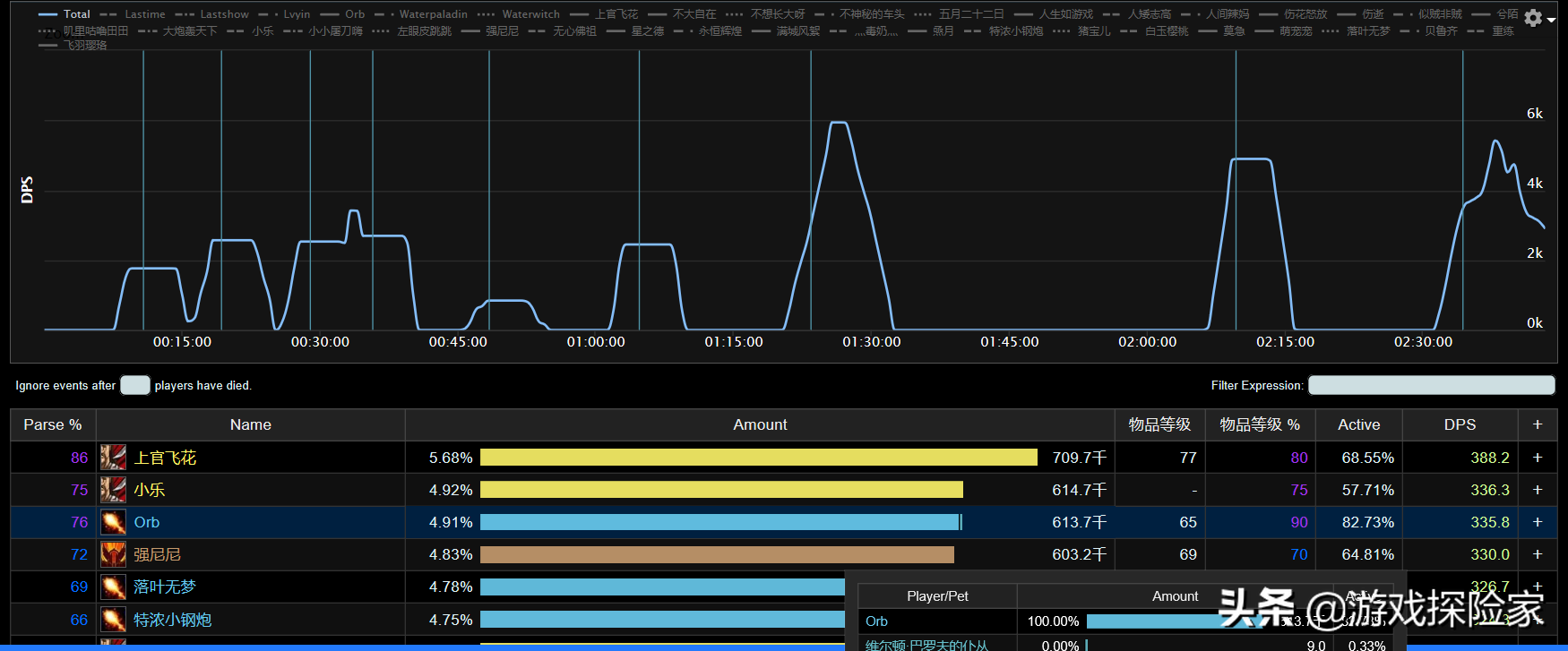
Task: Toggle the Orb series in the chart legend
Action: click(342, 14)
